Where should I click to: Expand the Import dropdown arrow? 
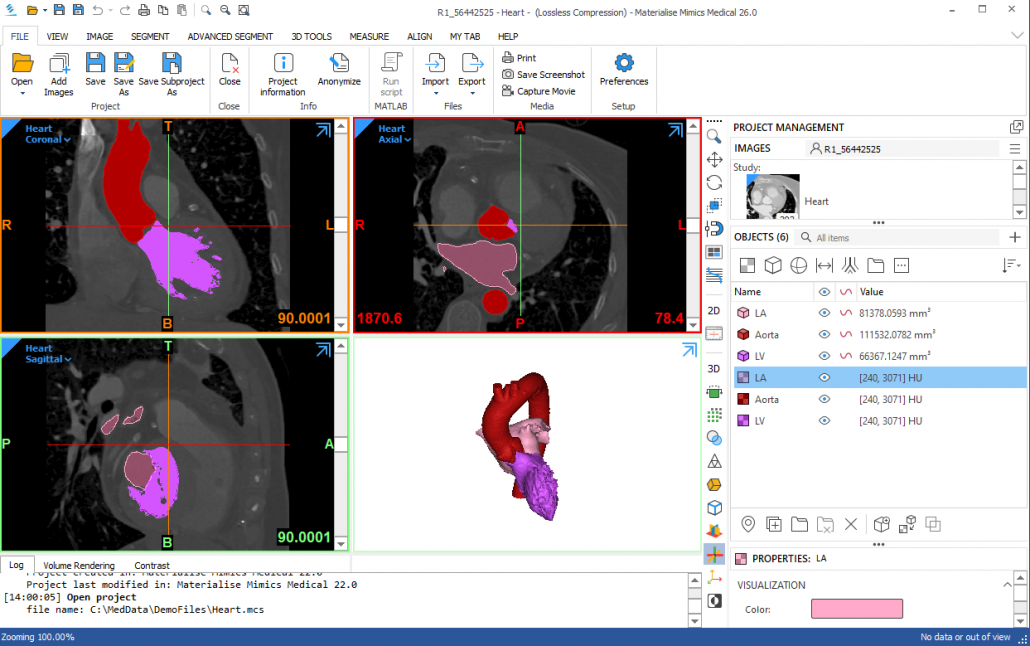(436, 93)
